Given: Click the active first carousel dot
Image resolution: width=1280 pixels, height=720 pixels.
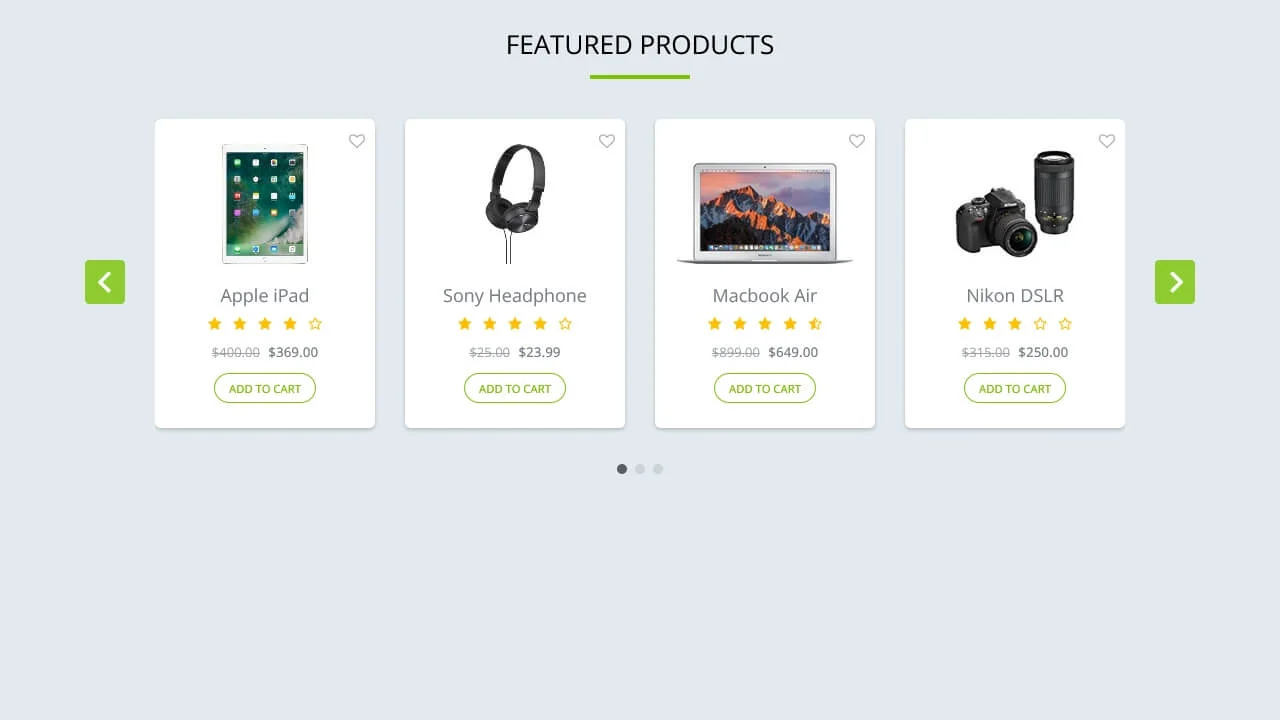Looking at the screenshot, I should tap(622, 468).
